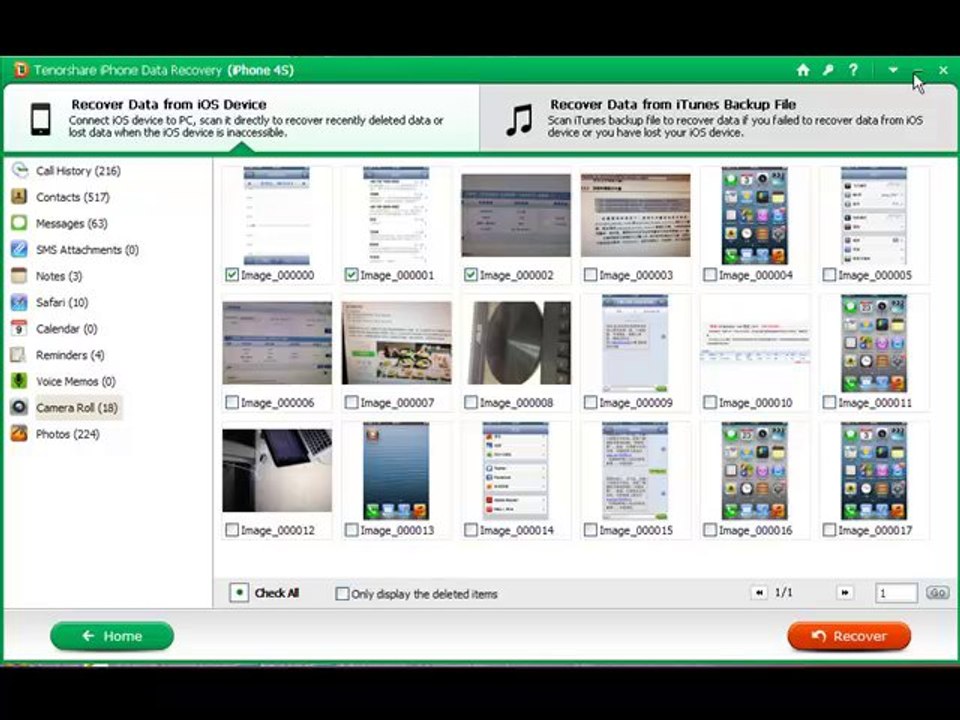Image resolution: width=960 pixels, height=720 pixels.
Task: Select thumbnail of Image_000006
Action: tap(277, 343)
